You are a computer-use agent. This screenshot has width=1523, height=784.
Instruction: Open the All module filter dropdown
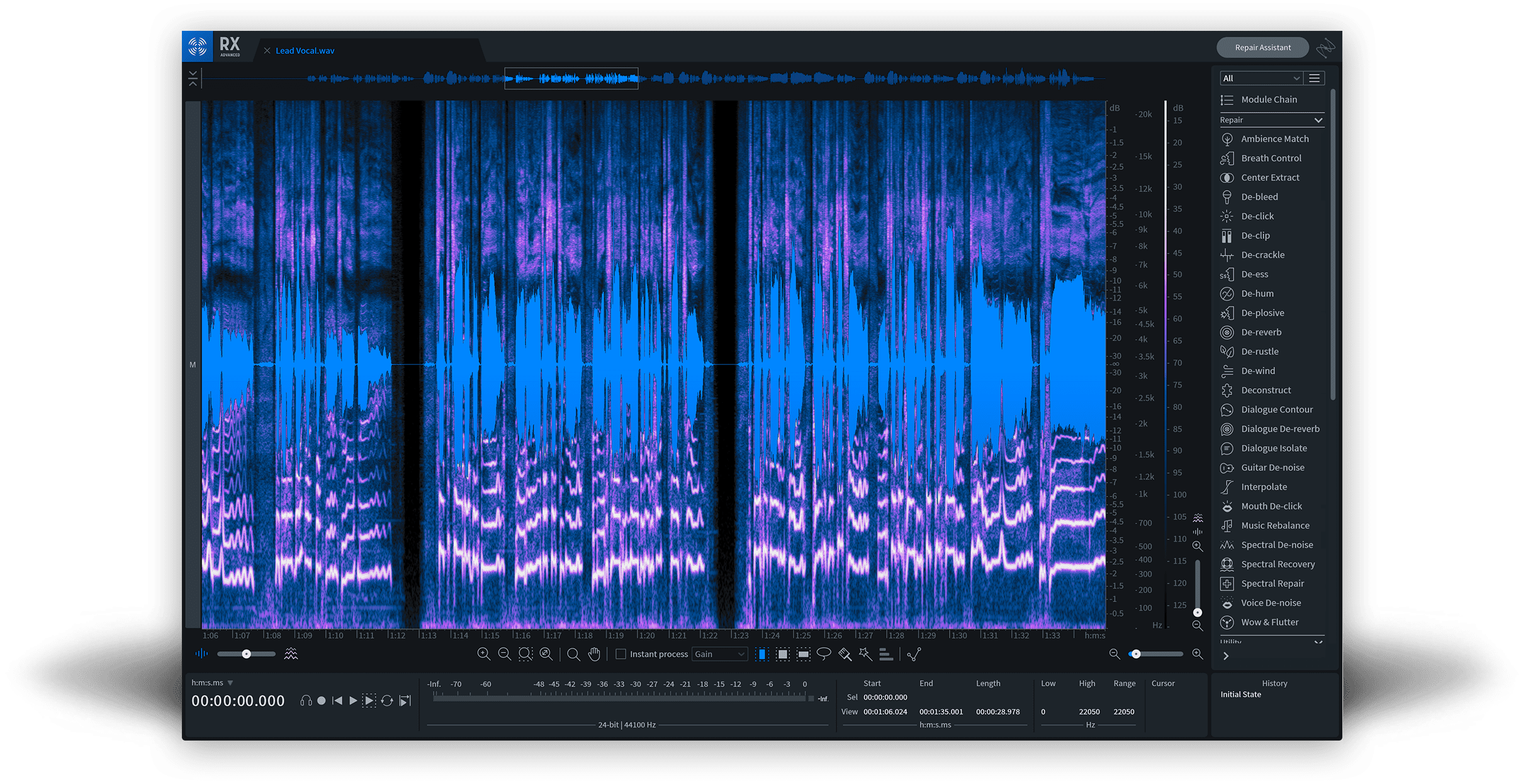pyautogui.click(x=1261, y=78)
